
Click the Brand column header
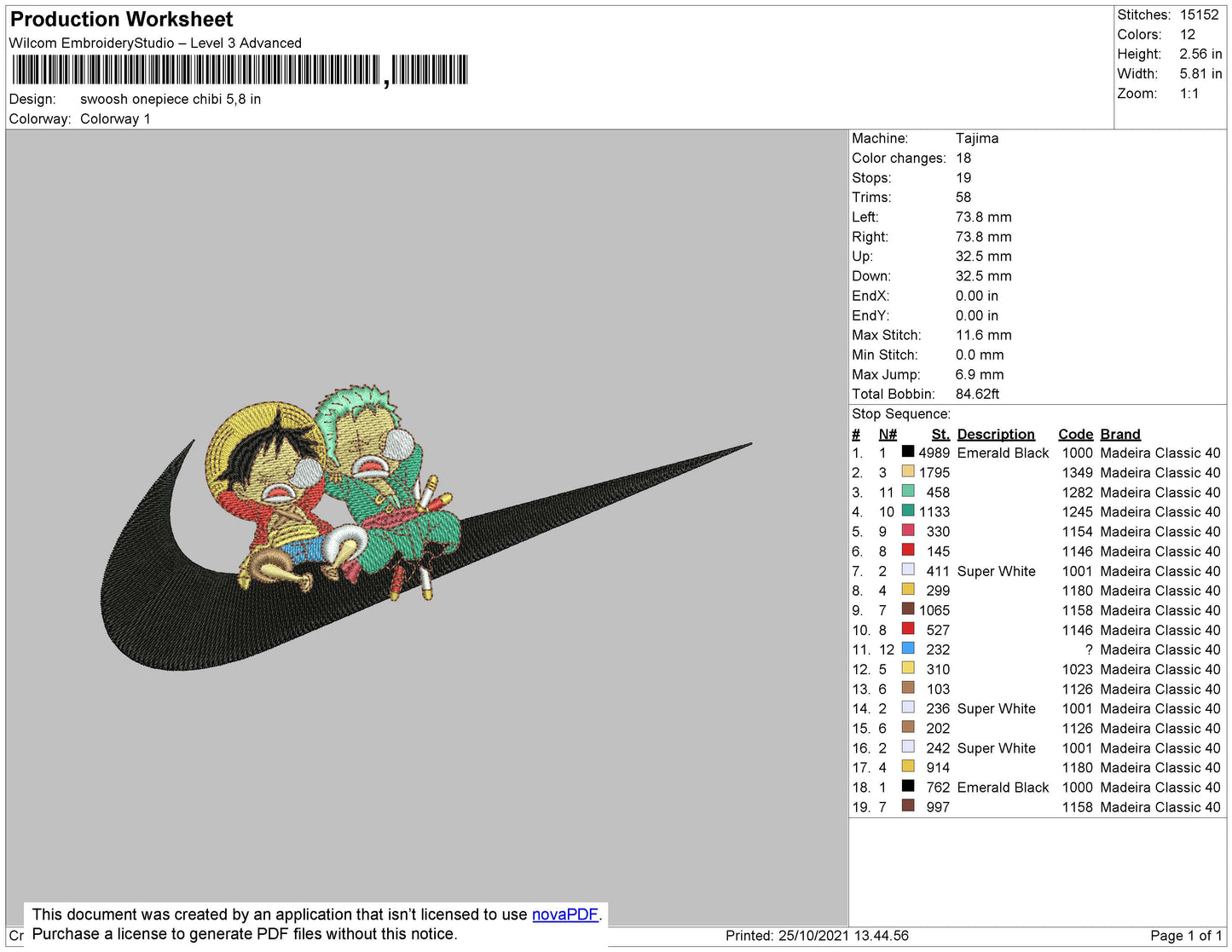click(x=1119, y=434)
